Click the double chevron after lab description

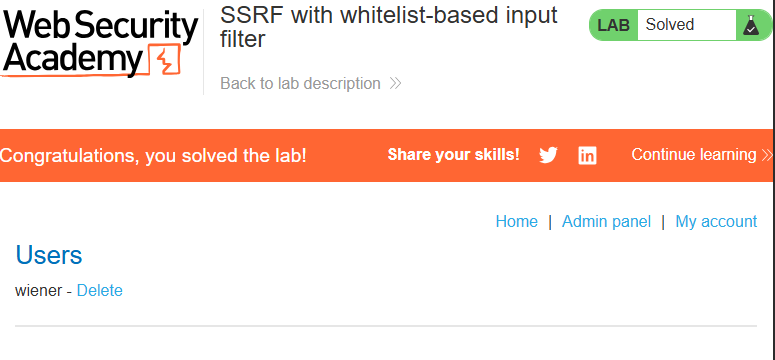tap(395, 84)
